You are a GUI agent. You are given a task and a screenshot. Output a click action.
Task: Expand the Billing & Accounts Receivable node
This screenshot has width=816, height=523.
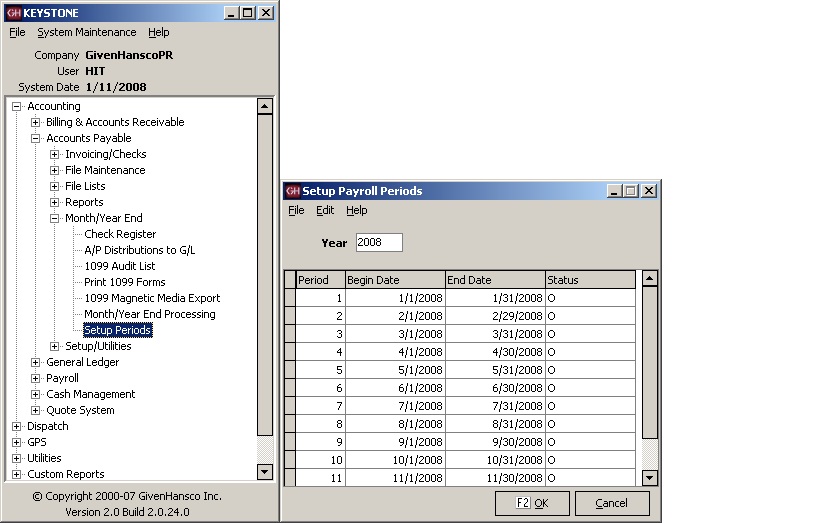point(35,122)
